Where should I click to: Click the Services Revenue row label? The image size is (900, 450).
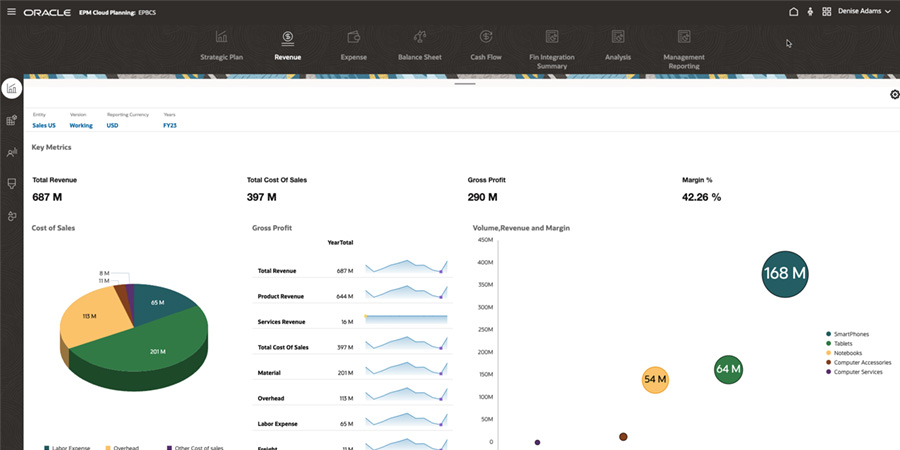tap(281, 322)
